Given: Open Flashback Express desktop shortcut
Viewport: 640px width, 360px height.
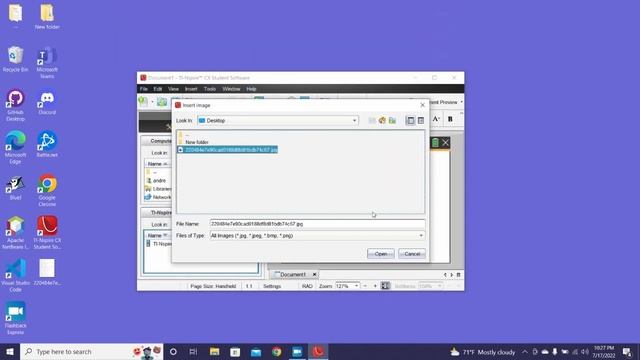Looking at the screenshot, I should tap(16, 318).
